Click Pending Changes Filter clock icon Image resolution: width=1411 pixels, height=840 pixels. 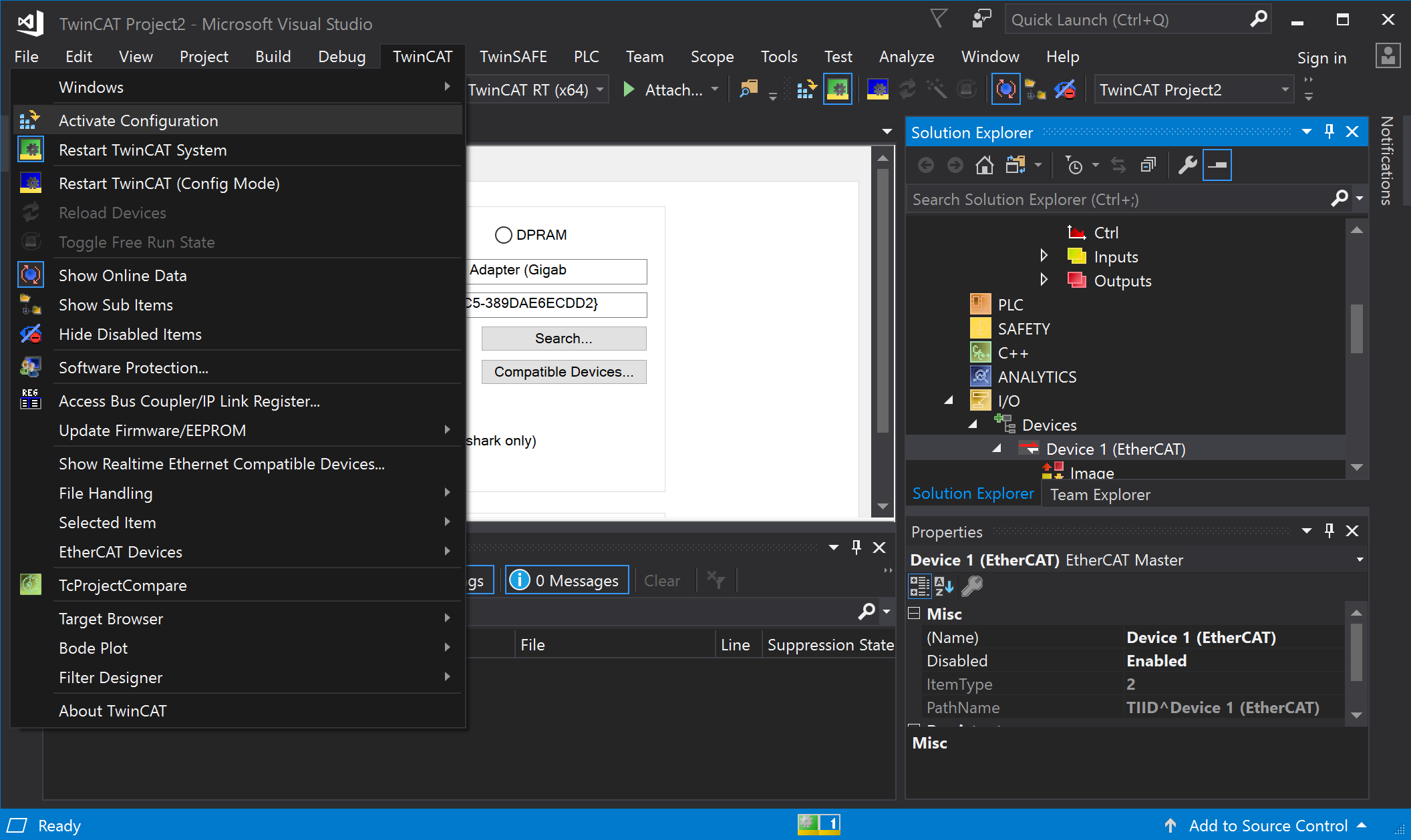1074,165
